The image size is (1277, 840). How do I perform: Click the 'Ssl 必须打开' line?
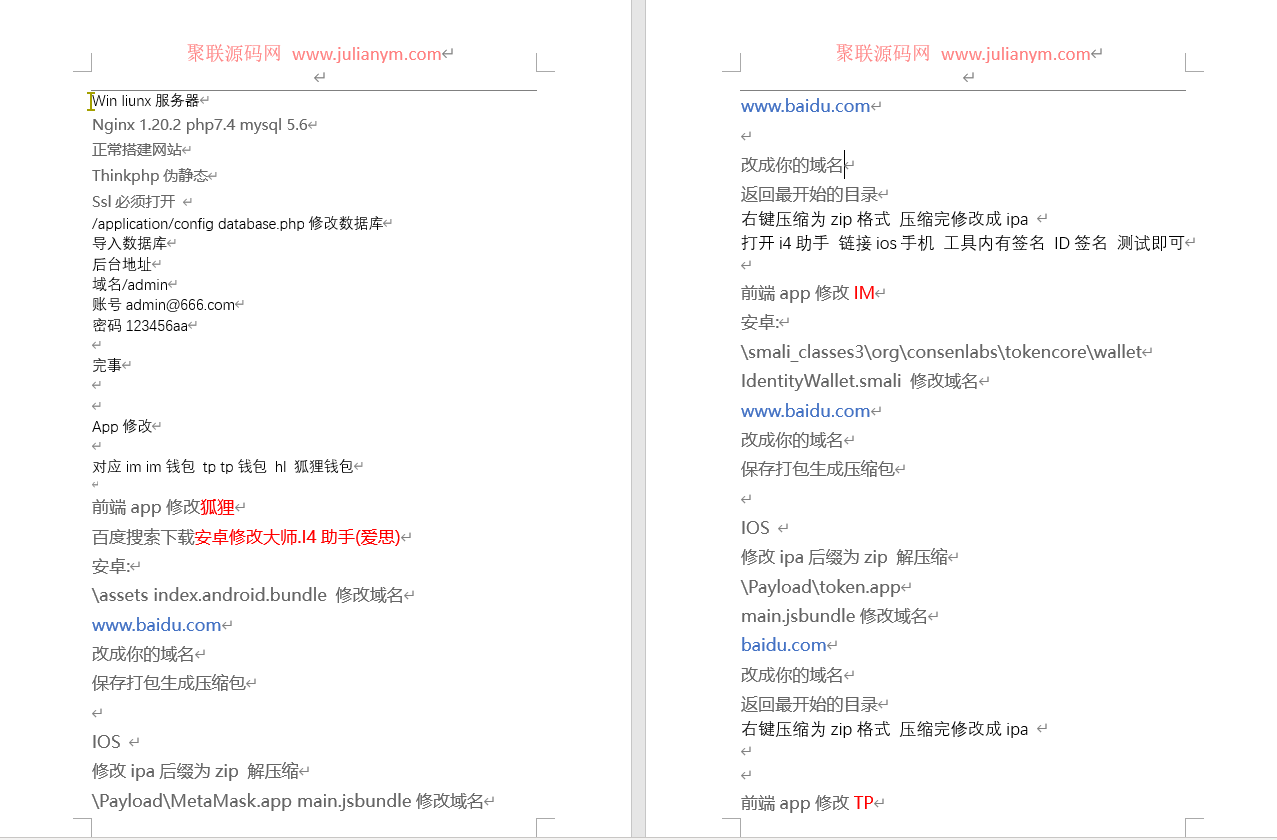[x=134, y=202]
